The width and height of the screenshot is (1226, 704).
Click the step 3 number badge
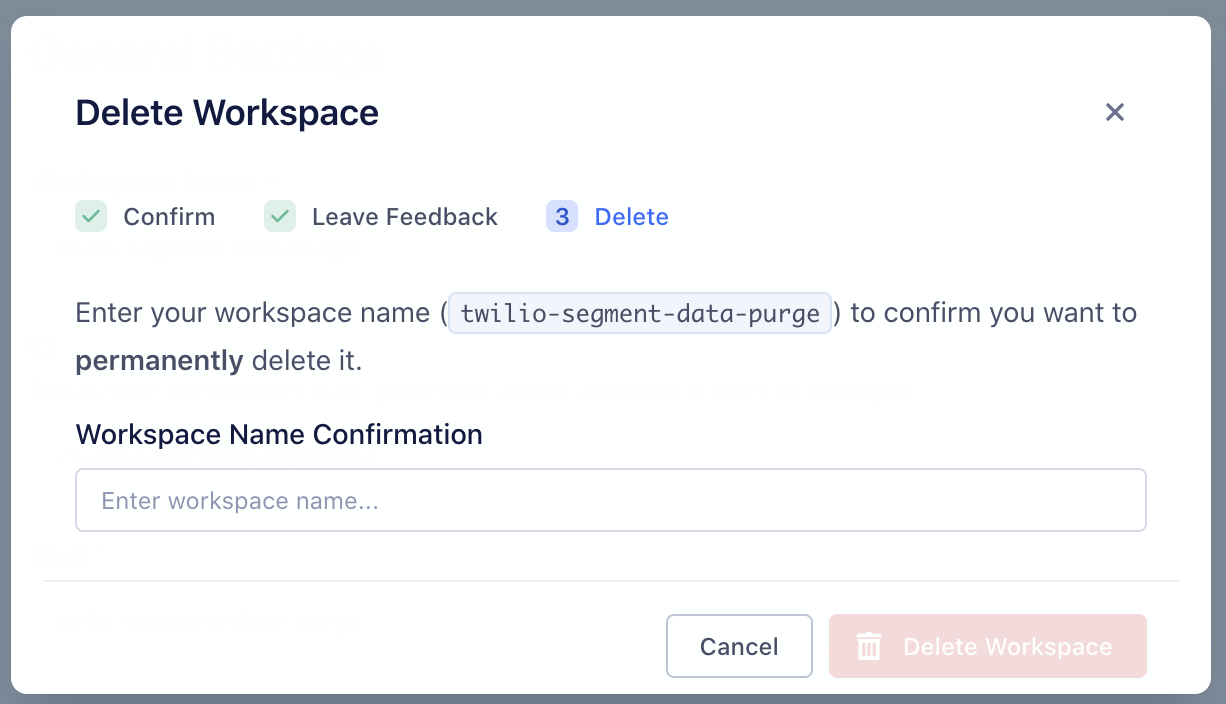point(562,216)
